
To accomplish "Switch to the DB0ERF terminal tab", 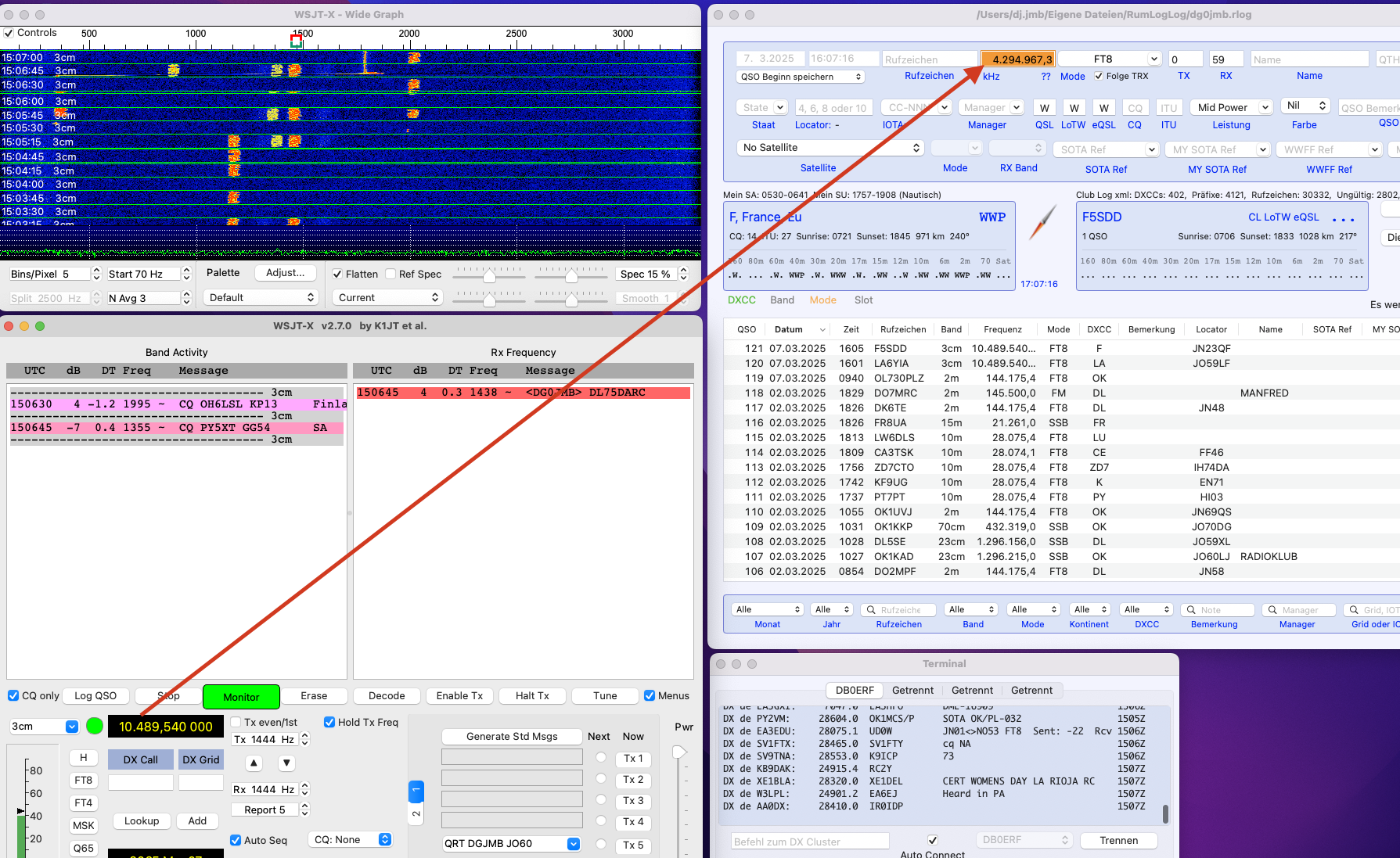I will 854,690.
